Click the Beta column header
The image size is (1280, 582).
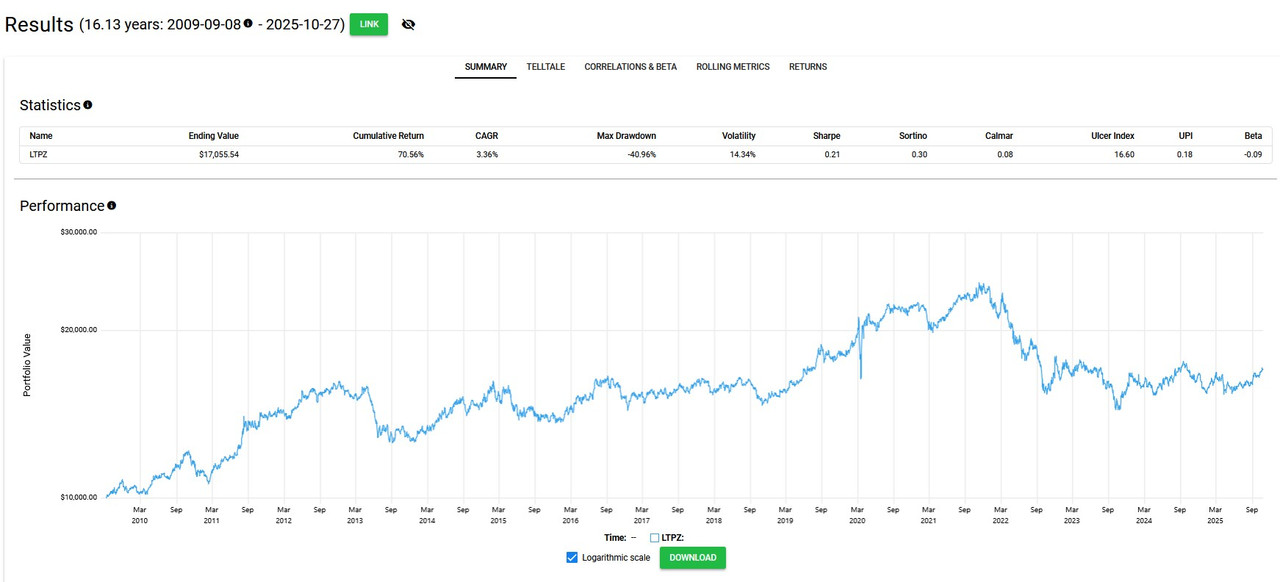pyautogui.click(x=1253, y=136)
